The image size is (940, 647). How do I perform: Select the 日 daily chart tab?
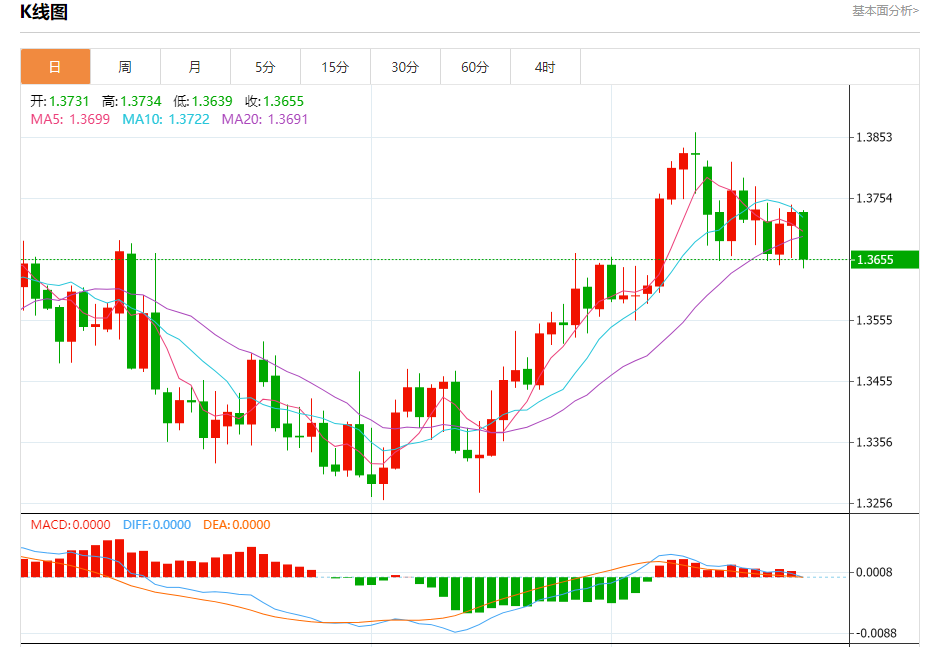coord(55,67)
